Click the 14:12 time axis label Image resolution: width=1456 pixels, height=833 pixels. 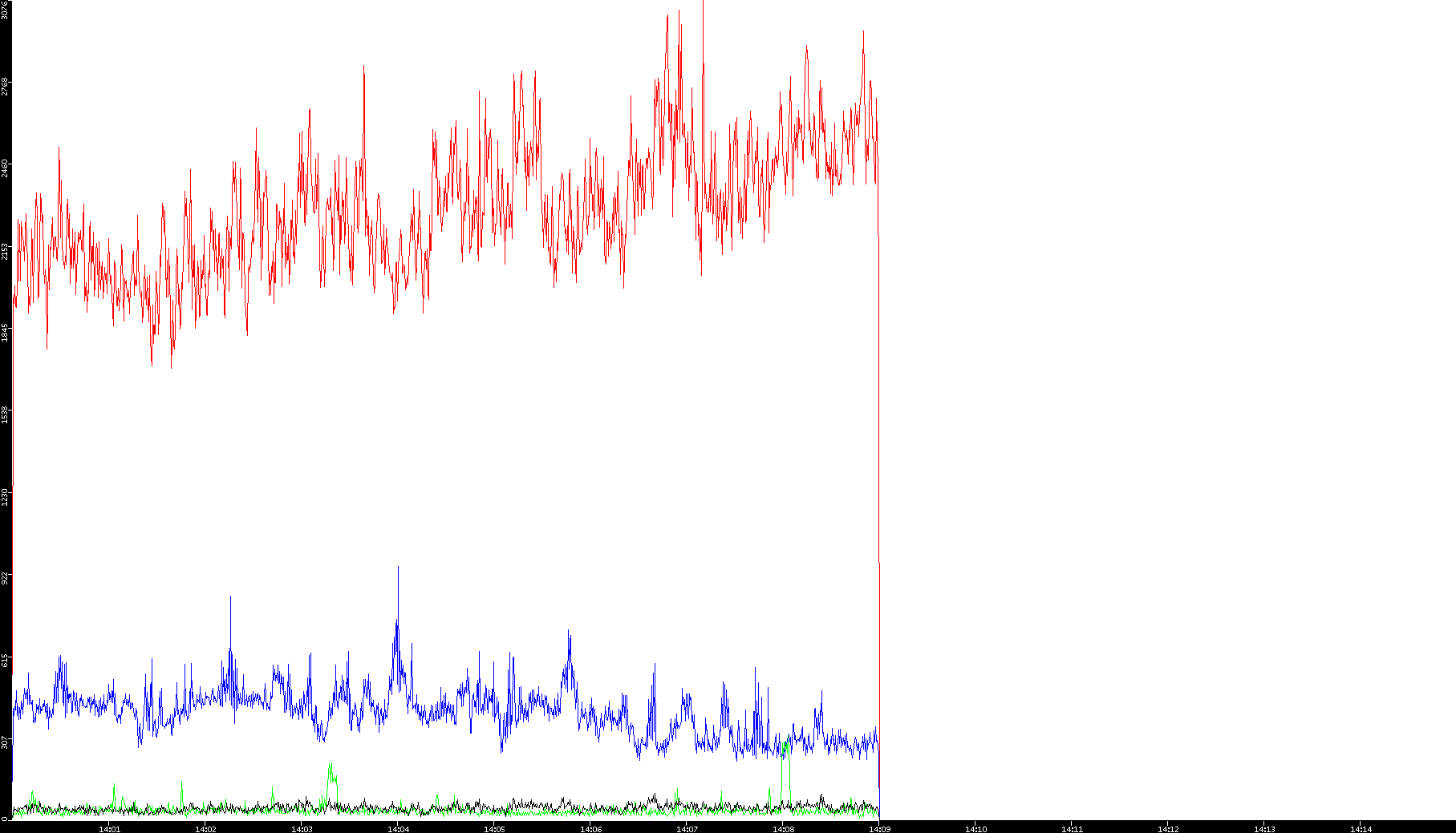pos(1168,829)
